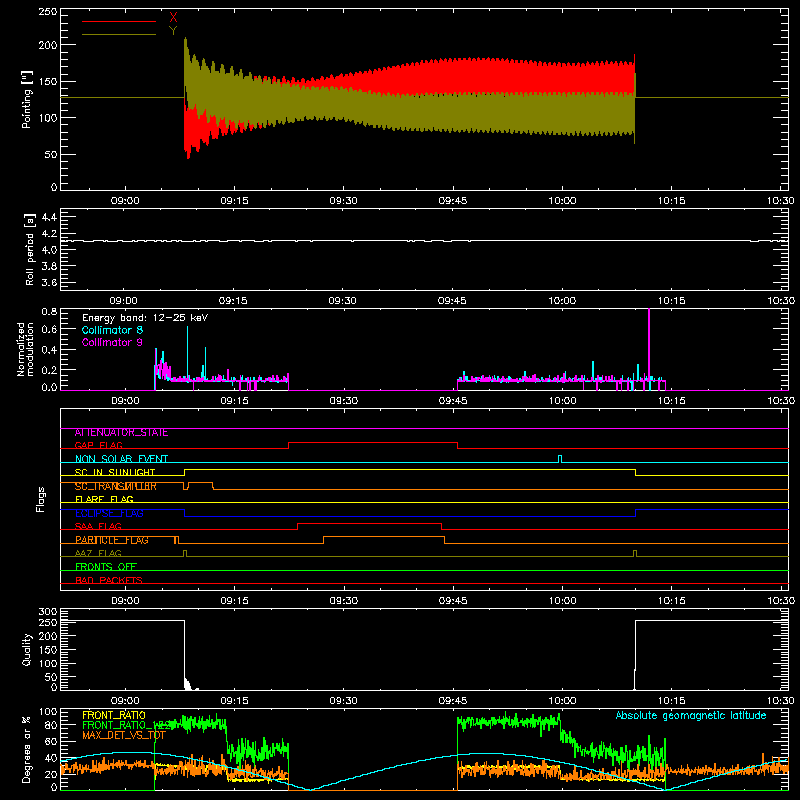This screenshot has height=800, width=800.
Task: Select 'Energy band: 12-25 keV' text
Action: pos(145,318)
